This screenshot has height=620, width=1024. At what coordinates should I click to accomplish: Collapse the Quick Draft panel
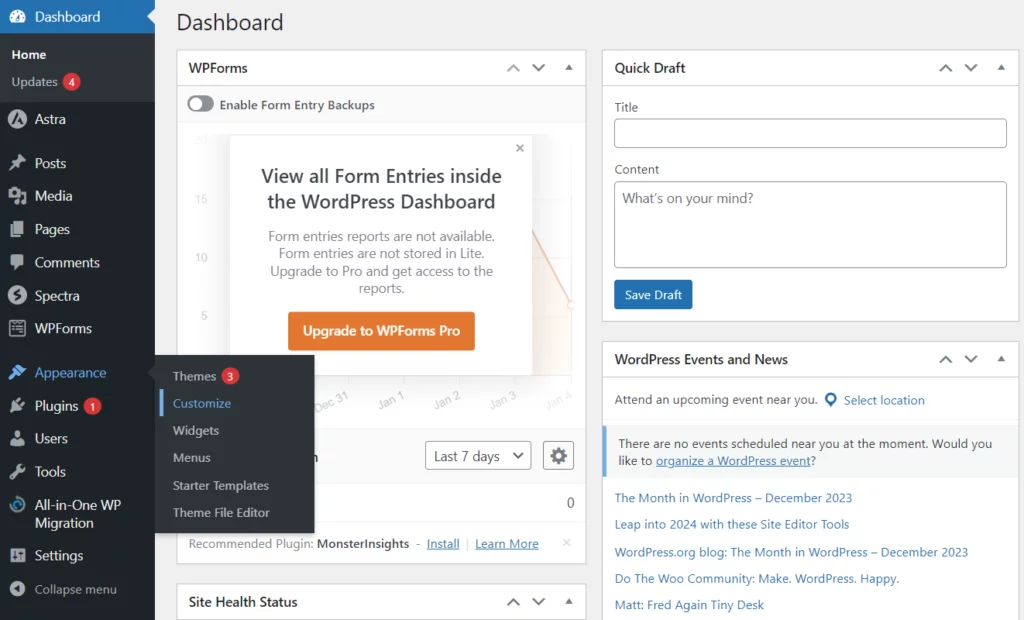(1001, 67)
